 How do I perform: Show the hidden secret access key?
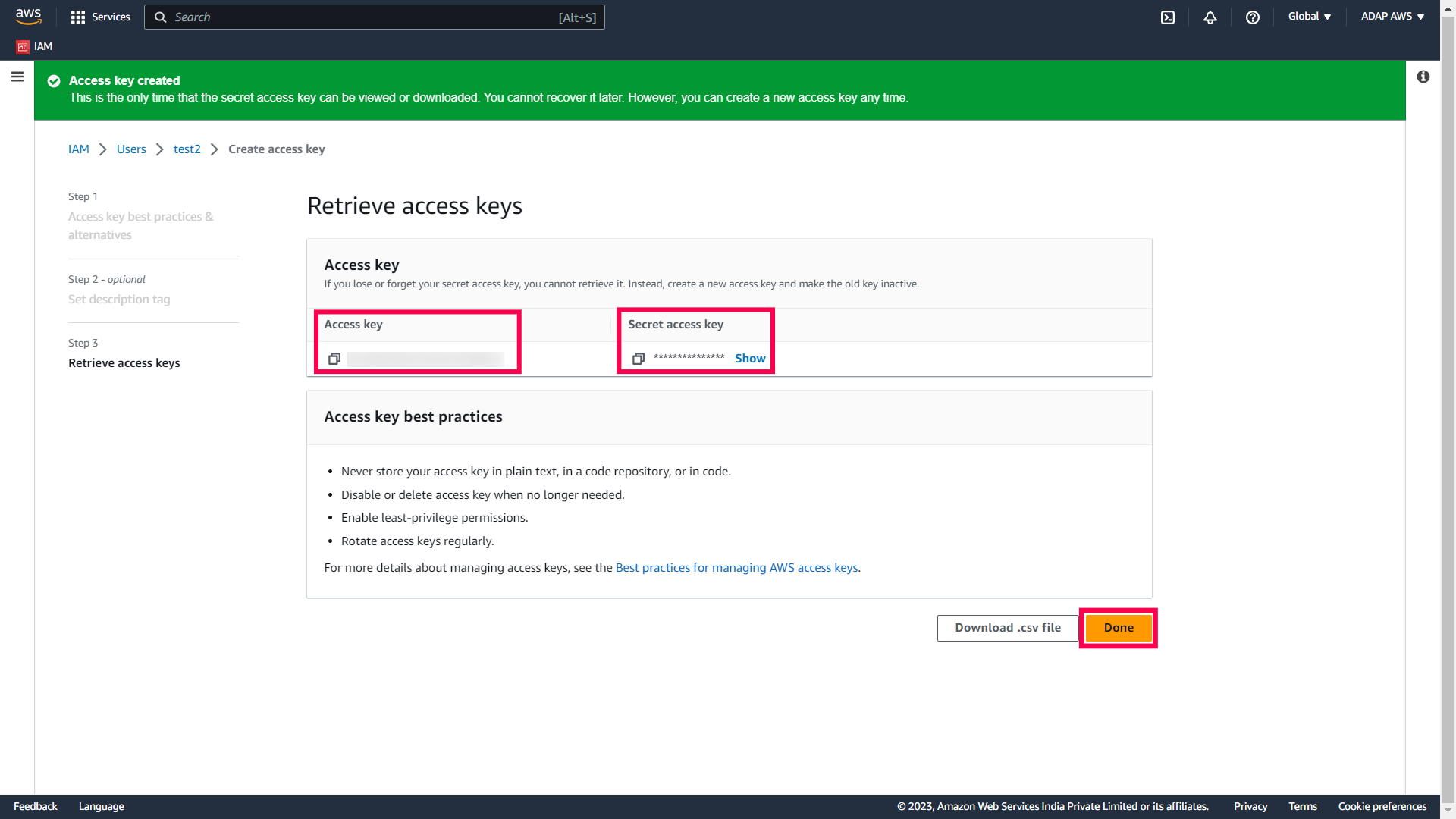[x=749, y=359]
